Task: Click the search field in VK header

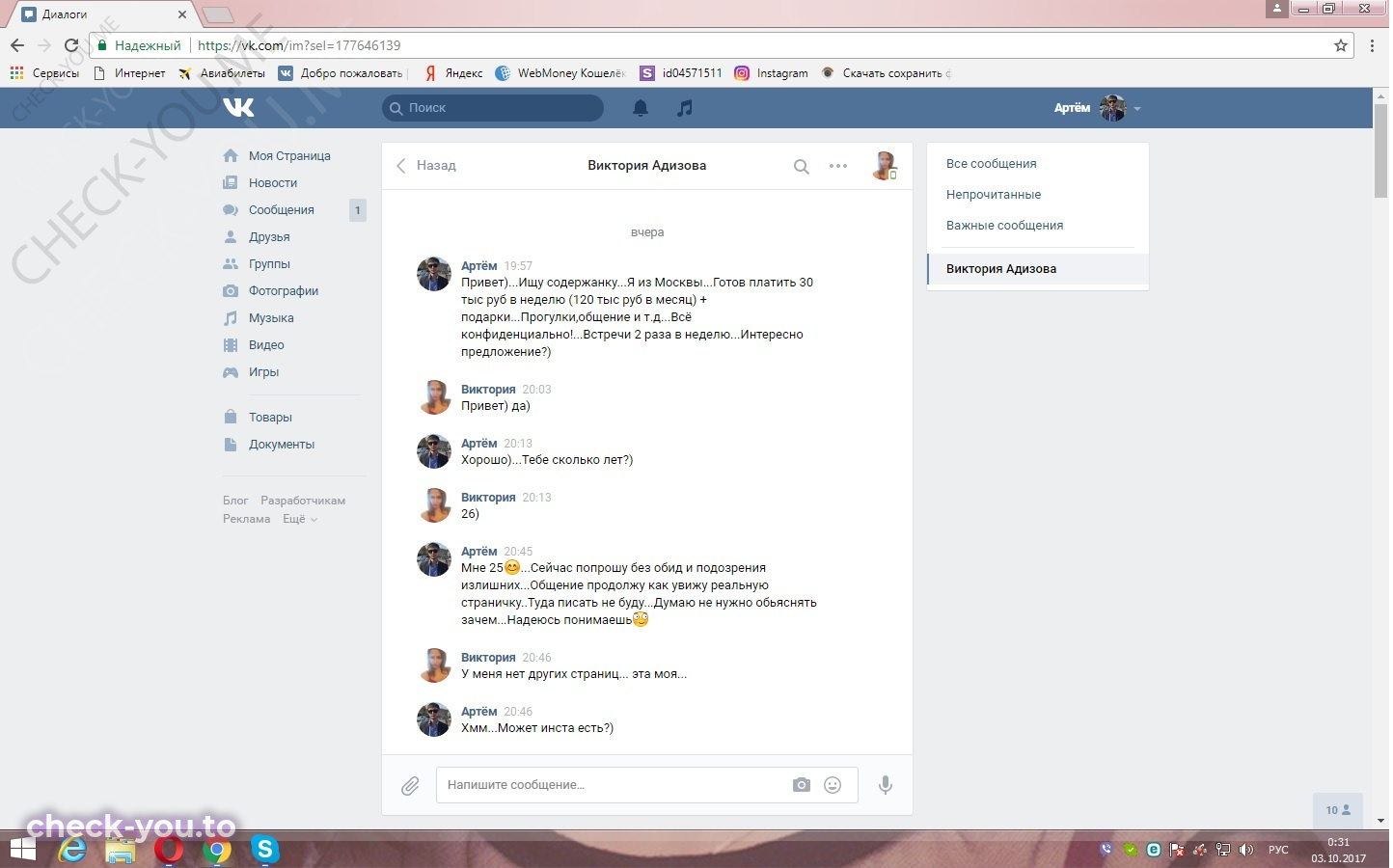Action: tap(493, 108)
